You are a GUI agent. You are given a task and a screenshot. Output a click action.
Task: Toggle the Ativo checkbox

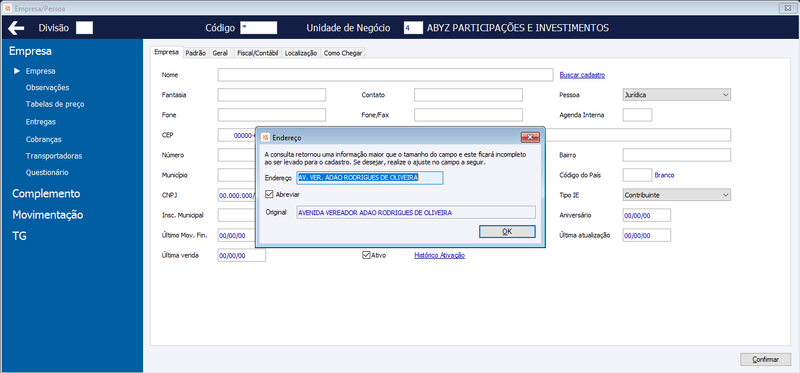click(366, 255)
